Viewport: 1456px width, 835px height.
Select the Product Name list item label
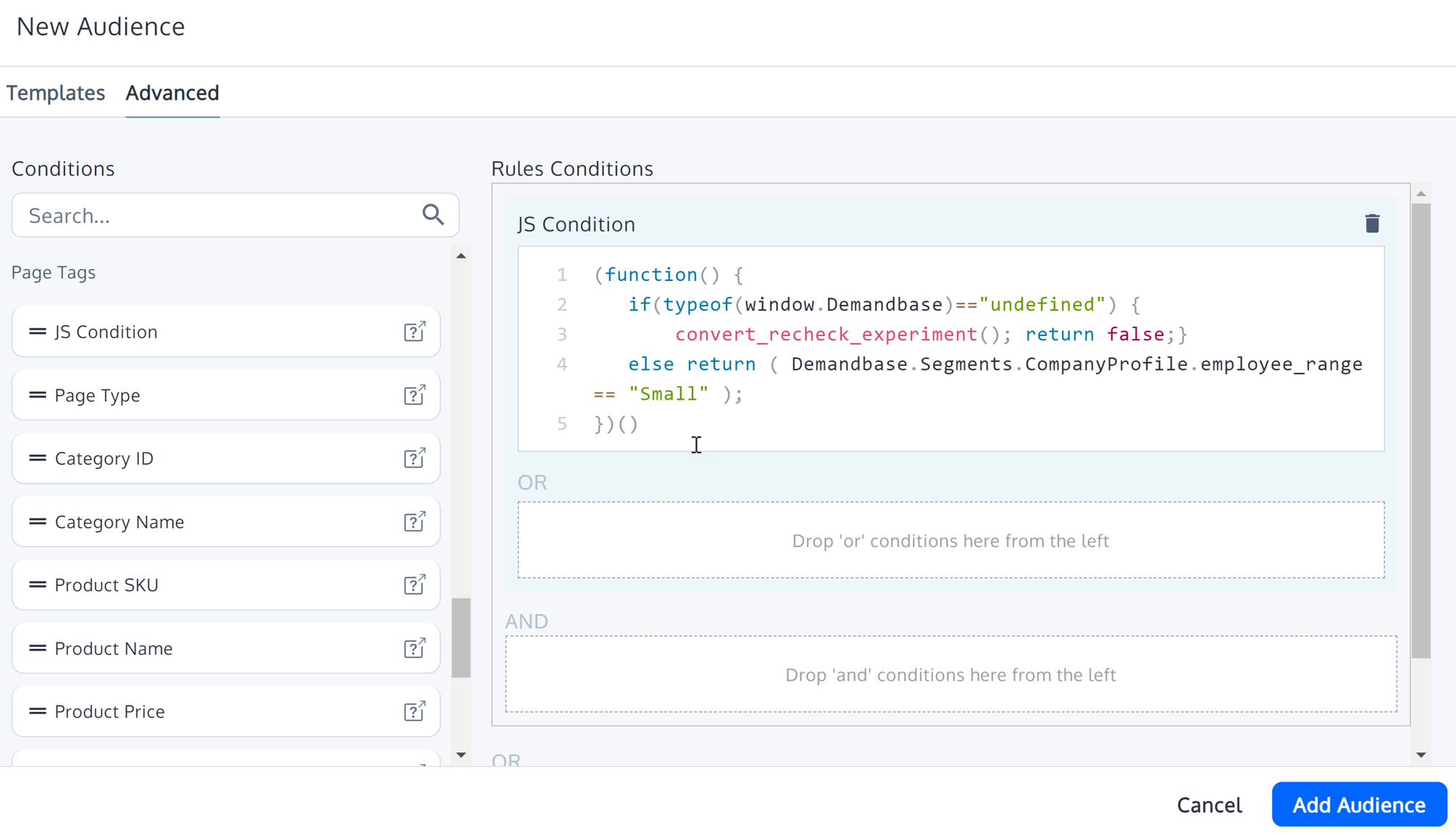tap(113, 649)
